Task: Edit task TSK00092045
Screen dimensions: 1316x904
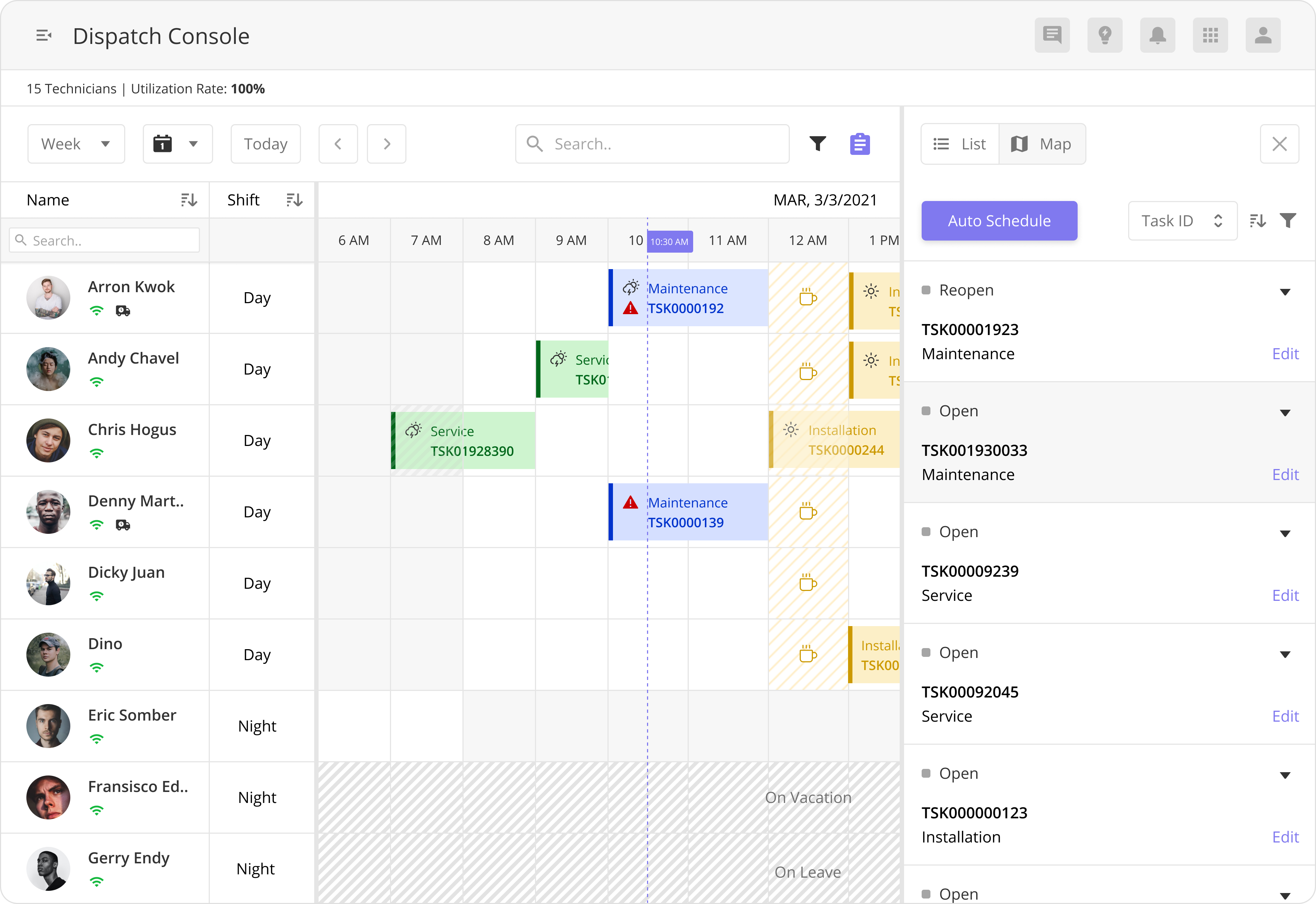Action: [1285, 716]
